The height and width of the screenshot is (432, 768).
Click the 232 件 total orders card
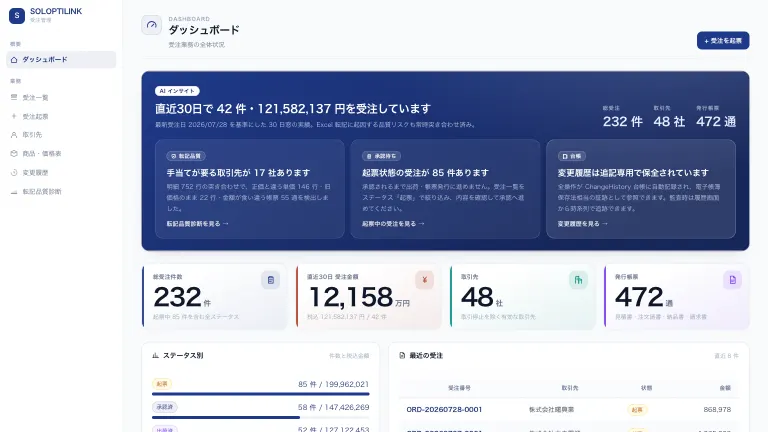coord(215,297)
